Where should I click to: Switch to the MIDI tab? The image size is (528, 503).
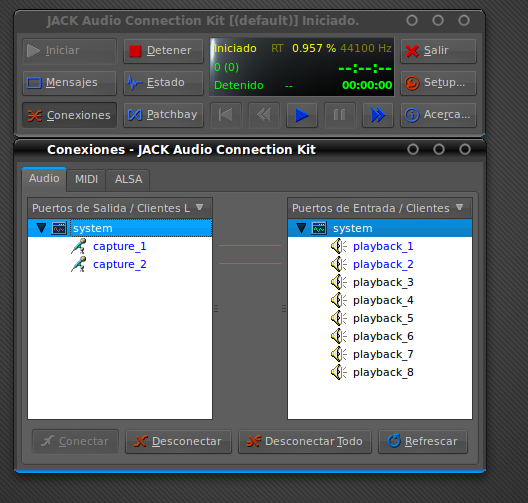pyautogui.click(x=86, y=179)
